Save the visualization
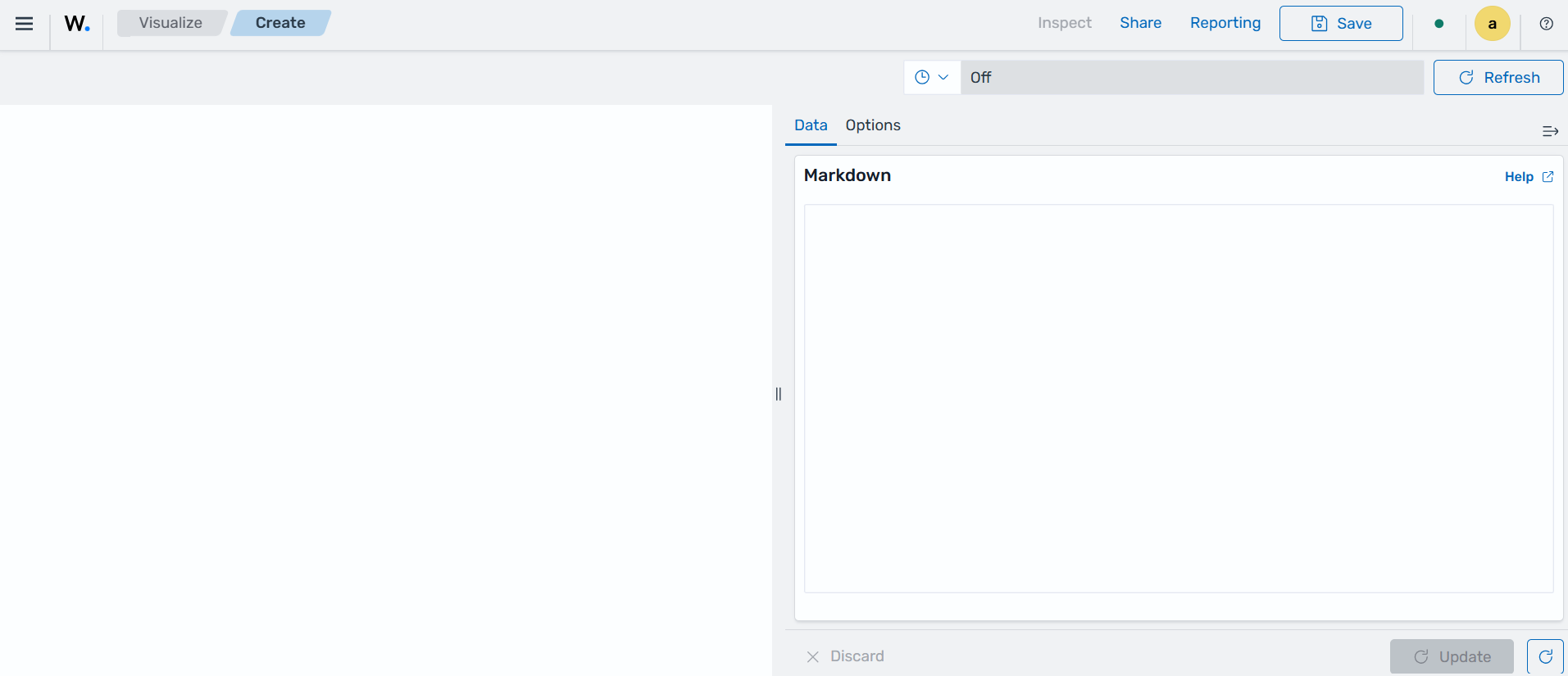1568x676 pixels. pyautogui.click(x=1341, y=24)
